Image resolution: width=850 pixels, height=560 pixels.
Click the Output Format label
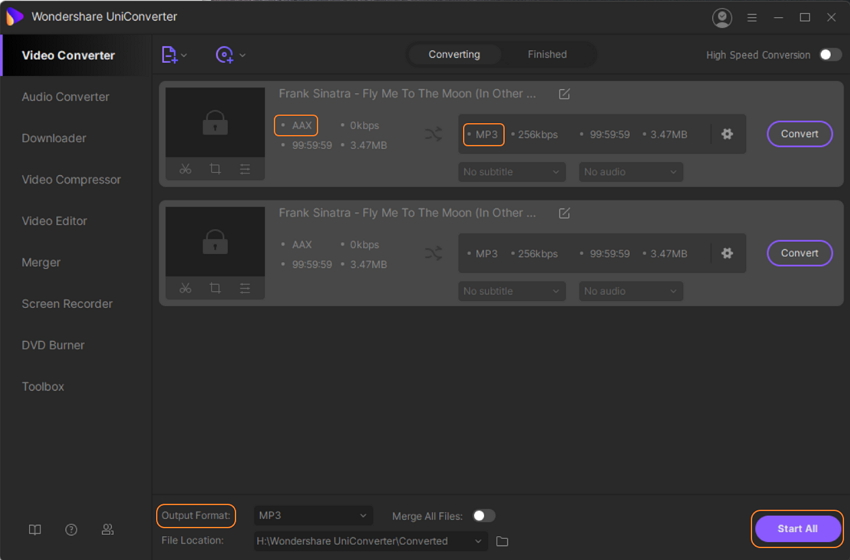click(x=196, y=516)
